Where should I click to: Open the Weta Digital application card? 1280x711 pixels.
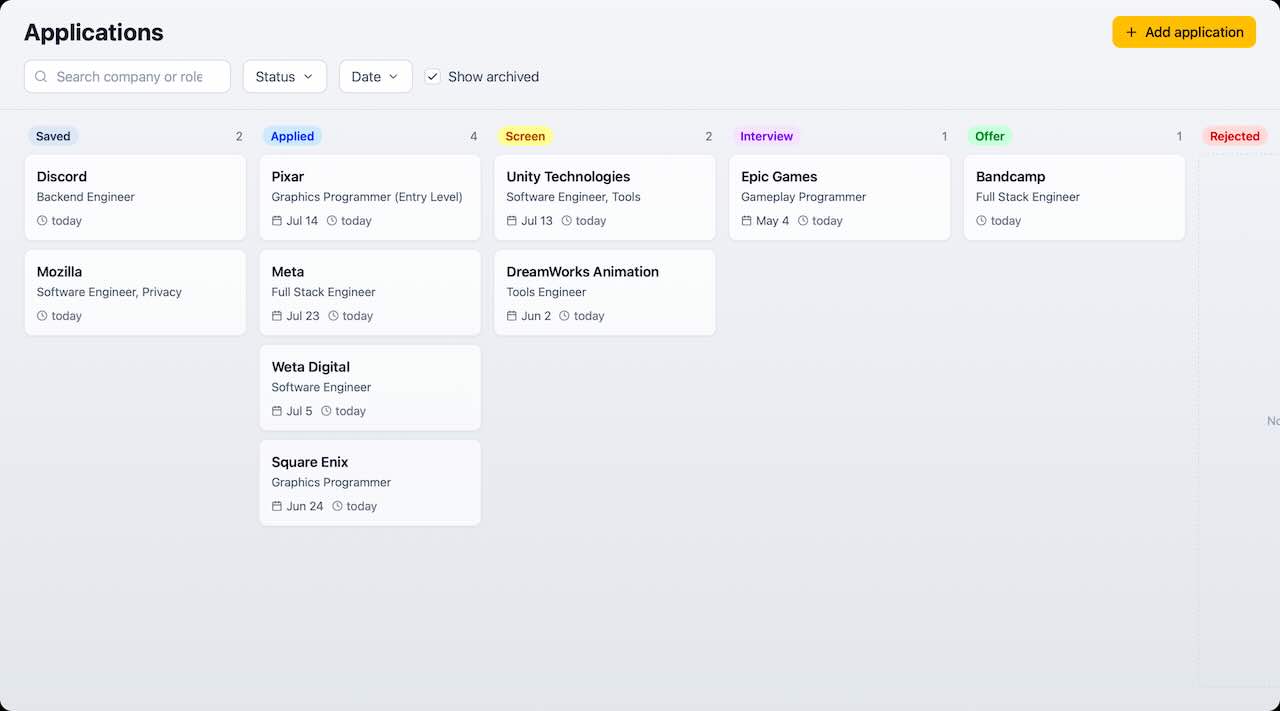point(370,387)
